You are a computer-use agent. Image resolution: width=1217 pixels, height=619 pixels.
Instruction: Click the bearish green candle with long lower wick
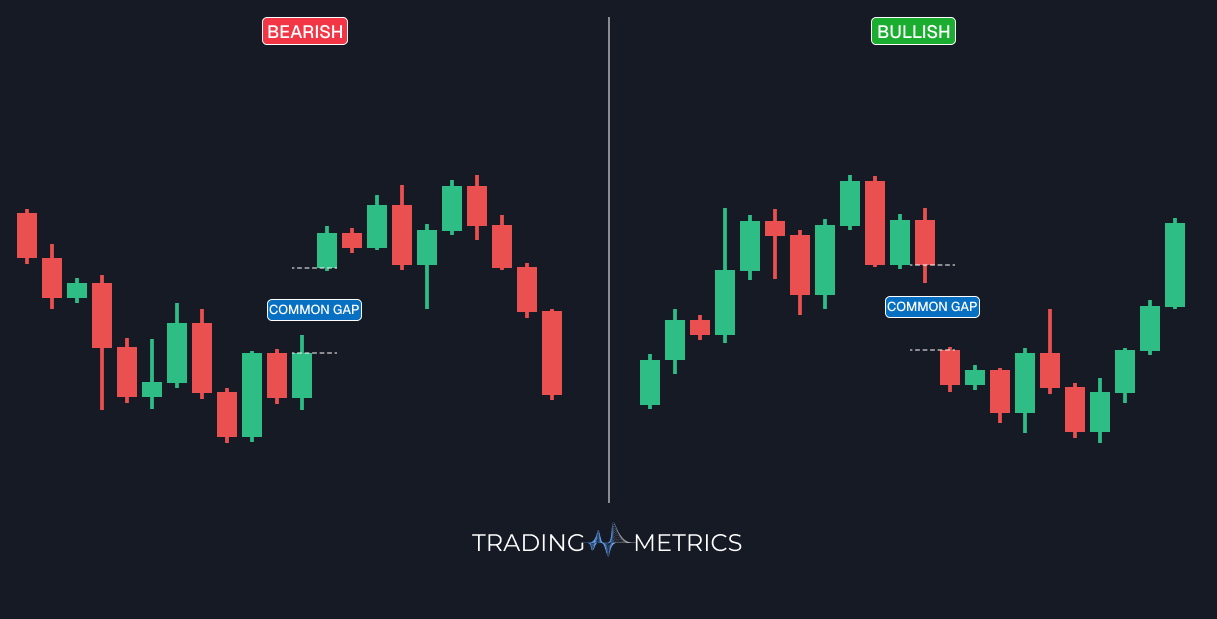click(427, 248)
